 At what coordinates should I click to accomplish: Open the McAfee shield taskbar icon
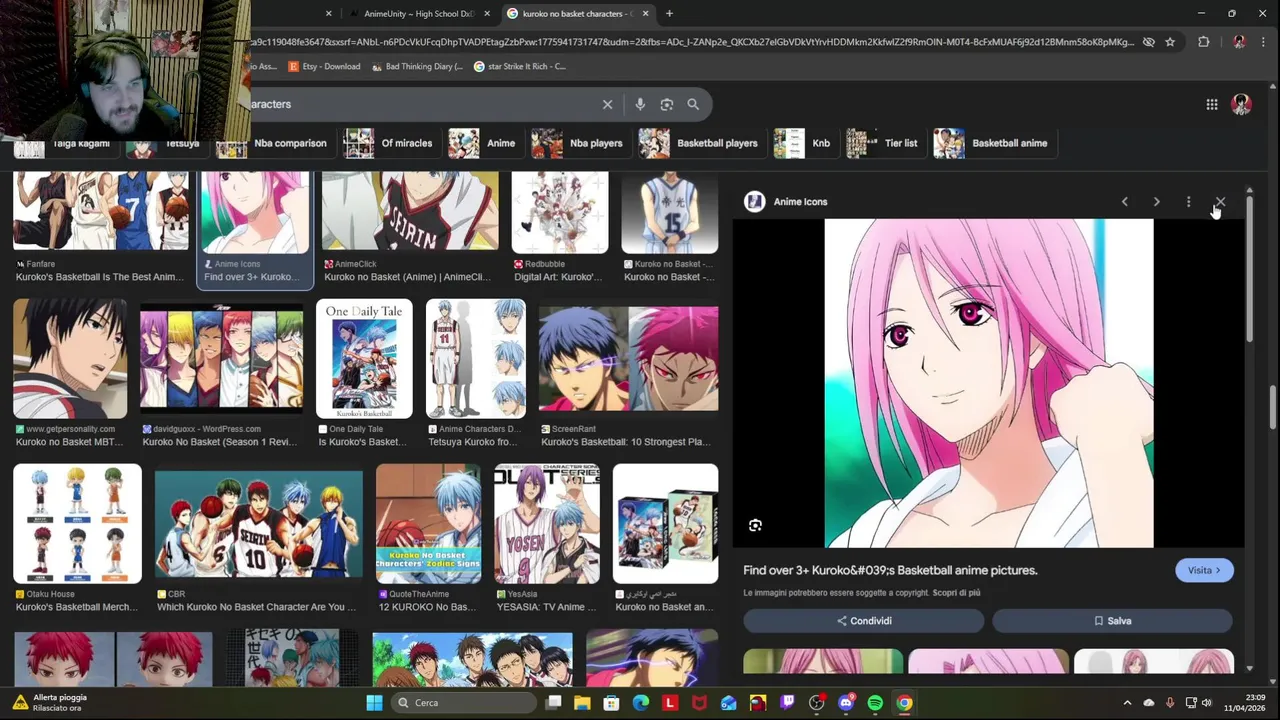(x=699, y=703)
